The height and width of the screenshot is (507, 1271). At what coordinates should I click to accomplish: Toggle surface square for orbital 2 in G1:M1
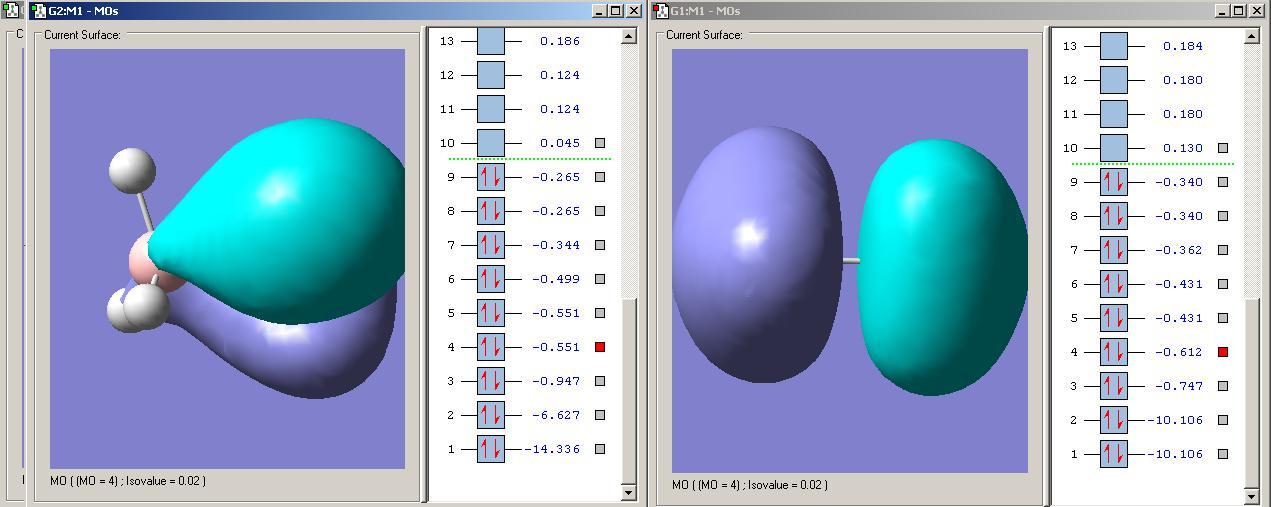point(1223,420)
